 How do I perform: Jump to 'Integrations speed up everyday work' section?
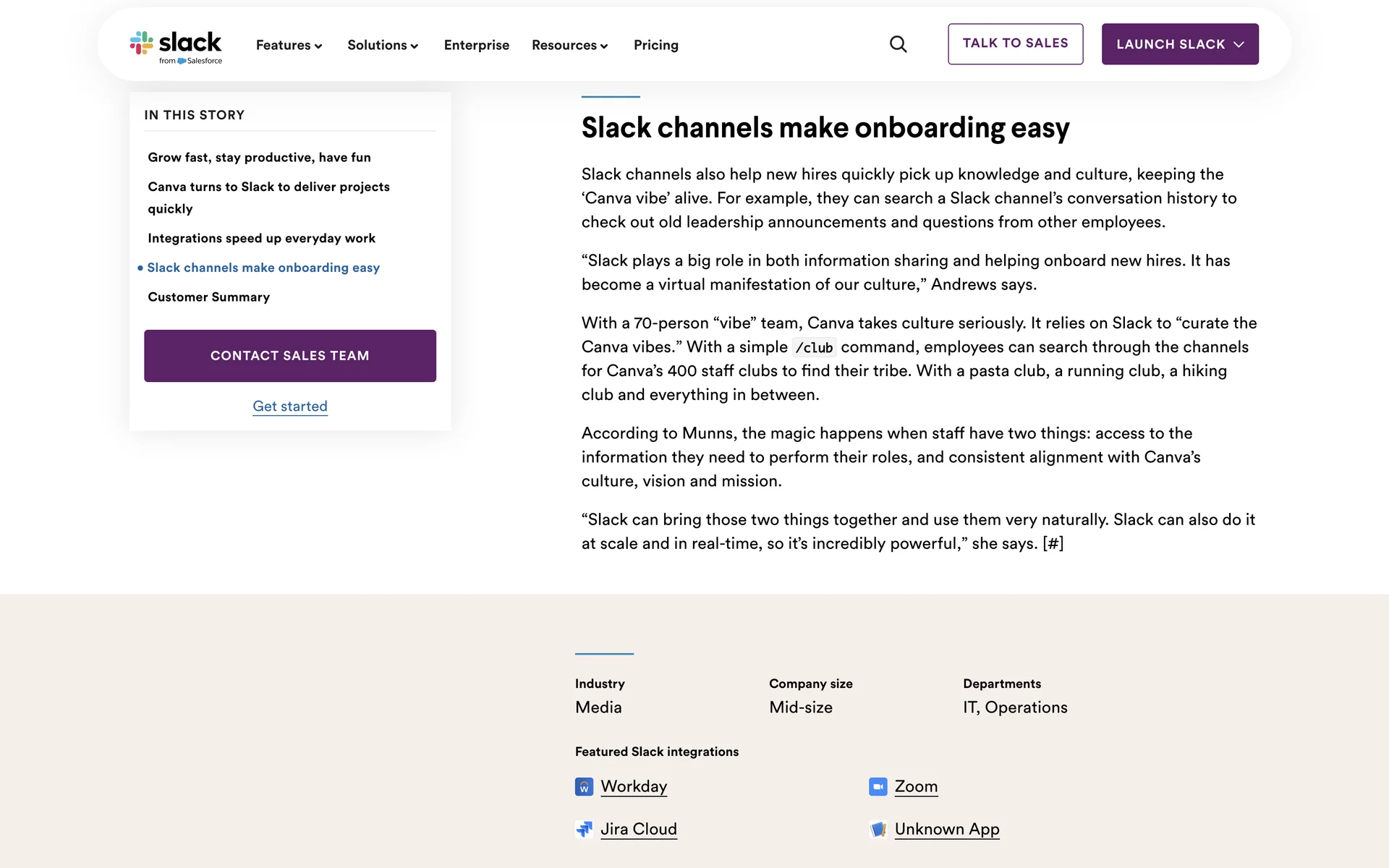click(261, 238)
